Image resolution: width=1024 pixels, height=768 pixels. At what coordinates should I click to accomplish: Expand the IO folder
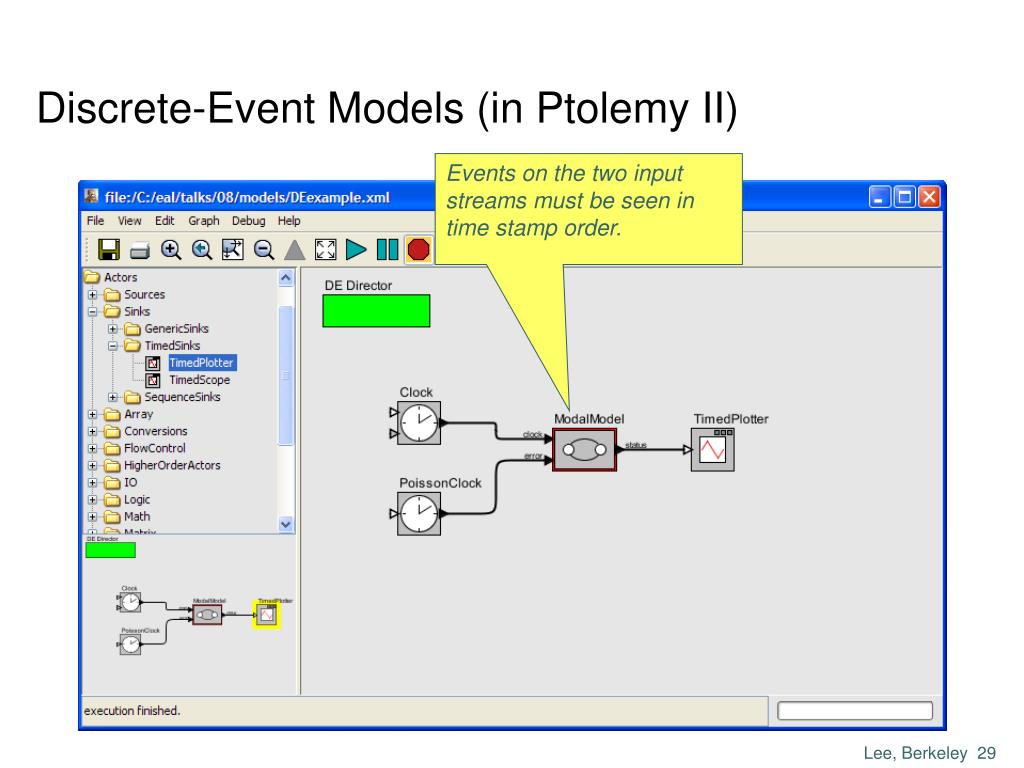(93, 483)
